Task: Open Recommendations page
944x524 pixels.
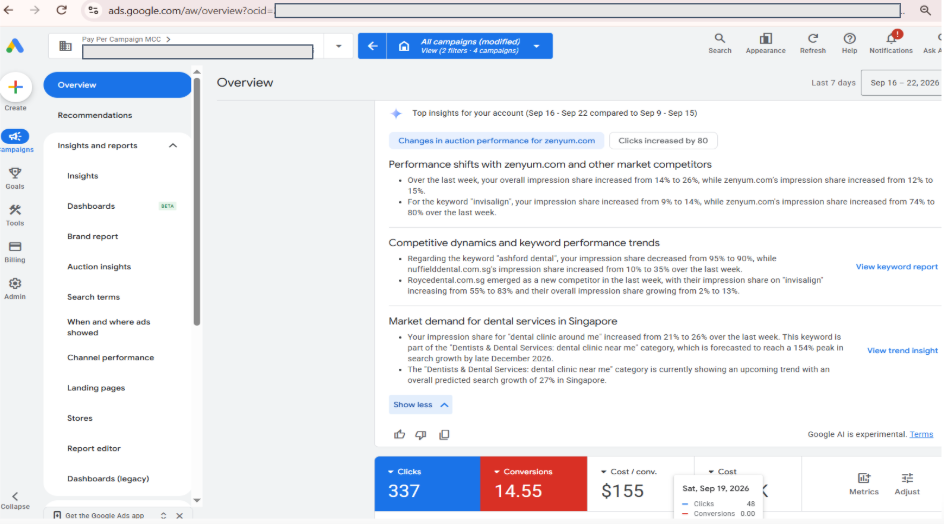Action: coord(95,115)
